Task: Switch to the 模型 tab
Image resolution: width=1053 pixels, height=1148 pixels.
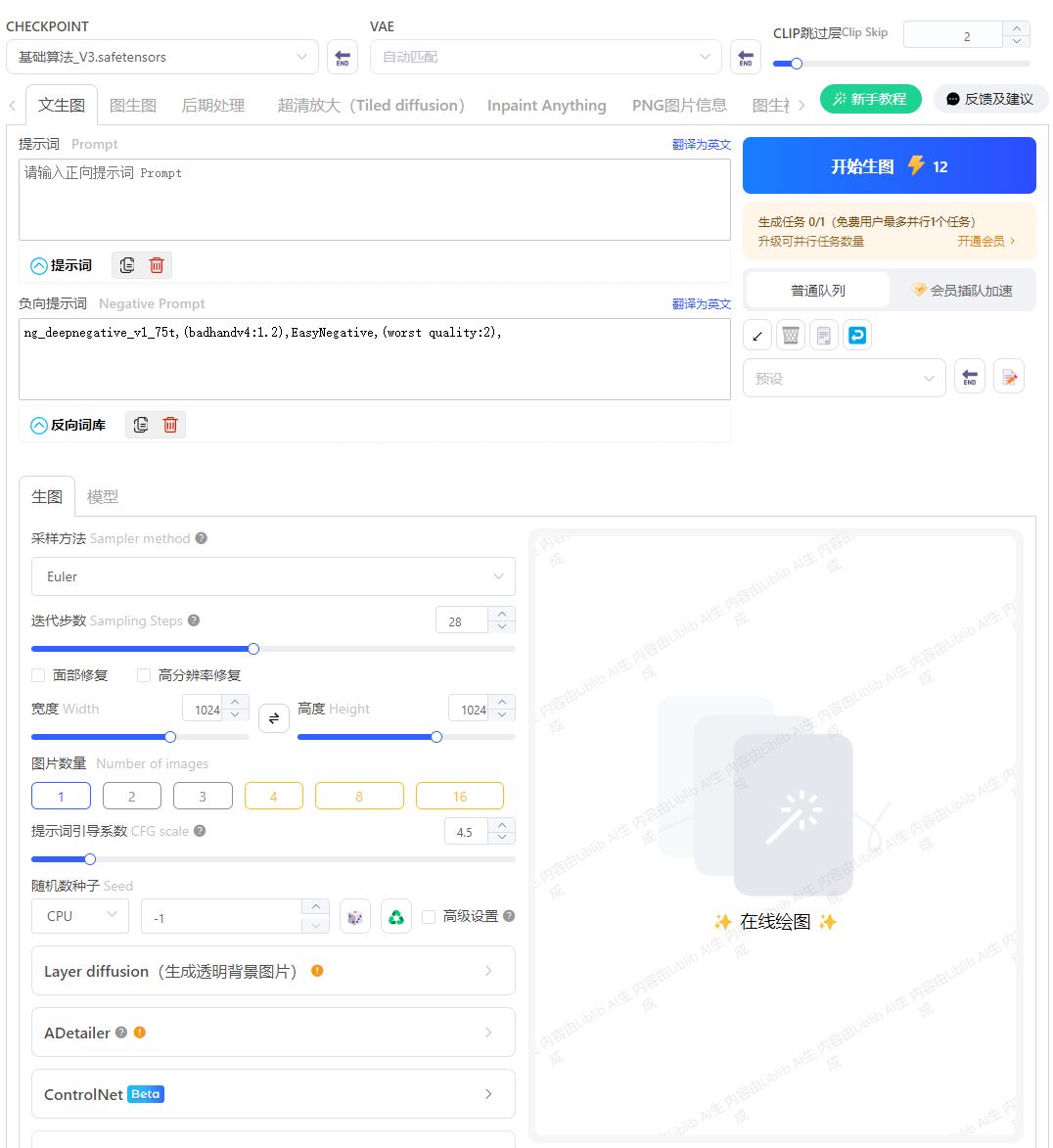Action: (102, 496)
